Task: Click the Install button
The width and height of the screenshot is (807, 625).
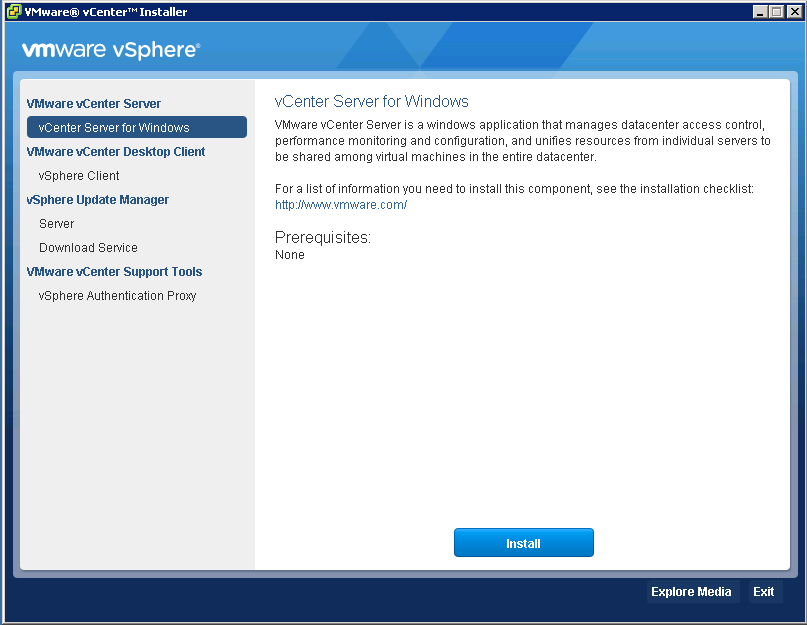Action: (523, 542)
